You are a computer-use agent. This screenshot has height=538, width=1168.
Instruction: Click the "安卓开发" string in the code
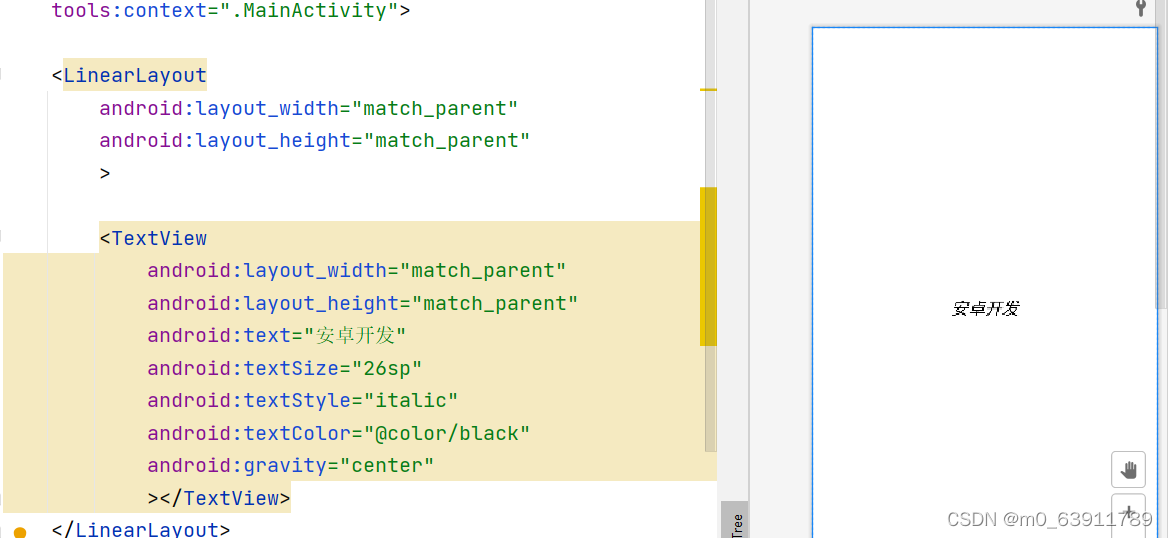click(x=355, y=335)
